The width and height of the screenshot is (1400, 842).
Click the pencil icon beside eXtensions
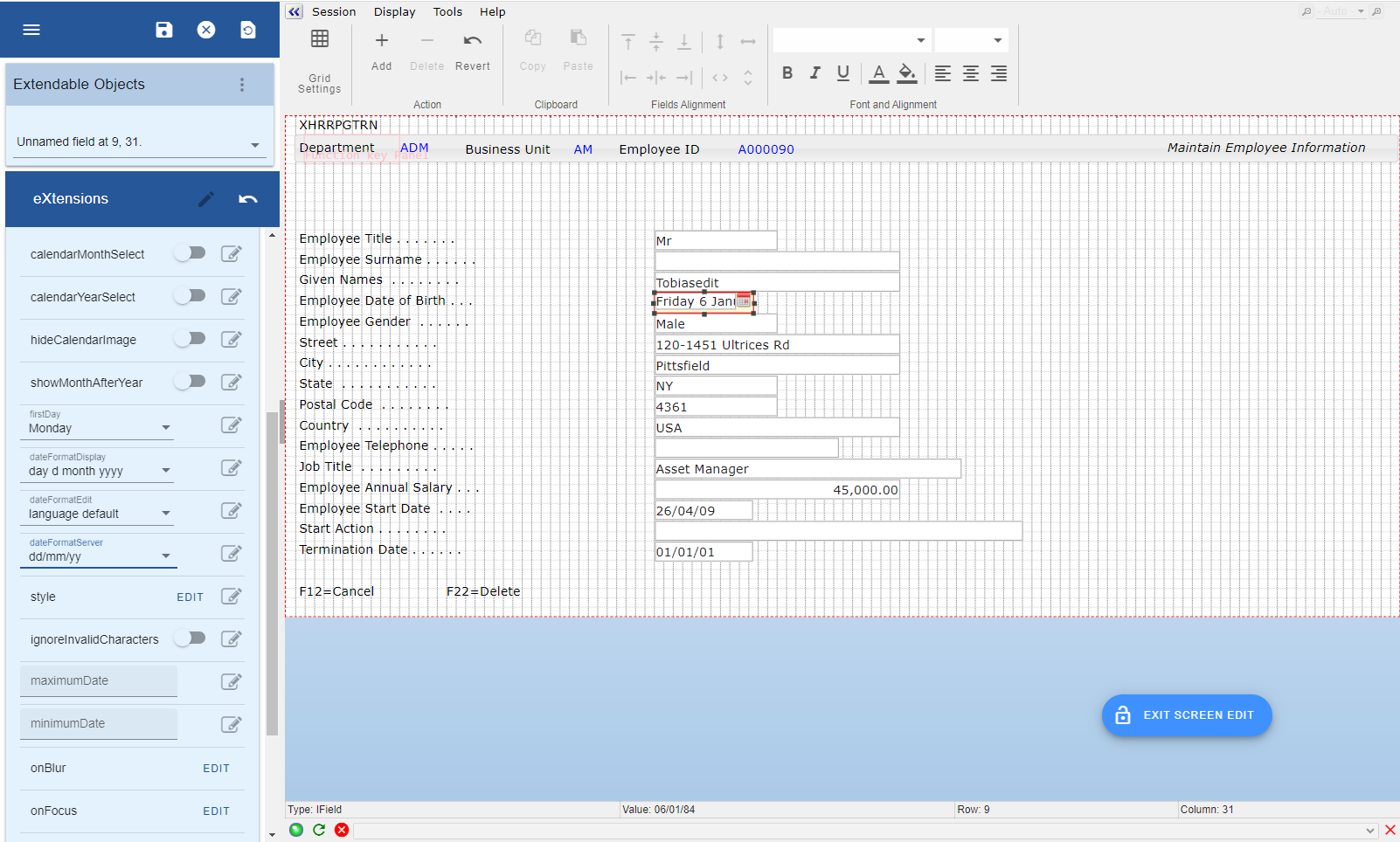point(205,199)
